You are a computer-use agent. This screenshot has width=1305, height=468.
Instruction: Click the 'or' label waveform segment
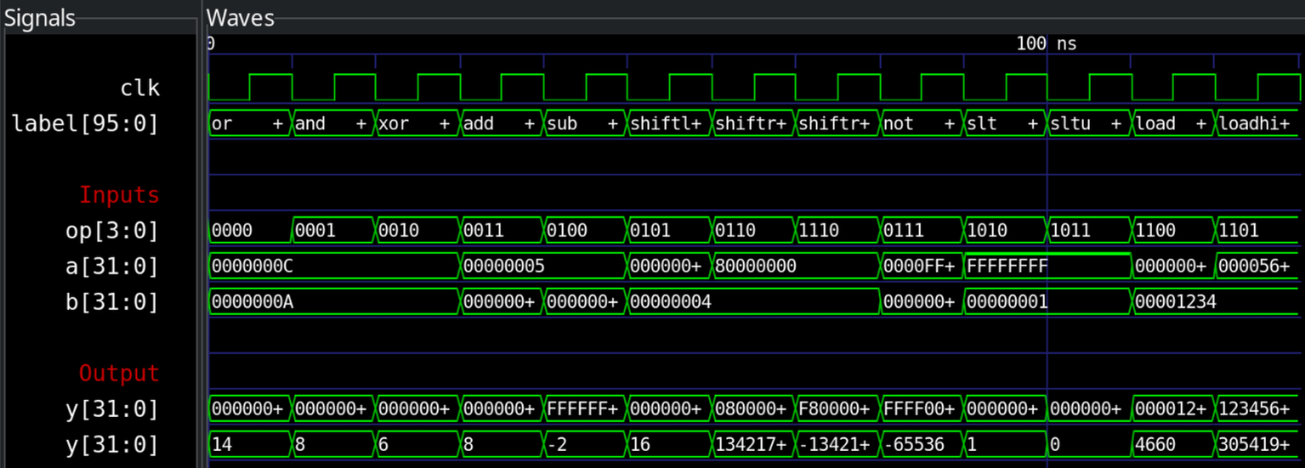(x=250, y=124)
